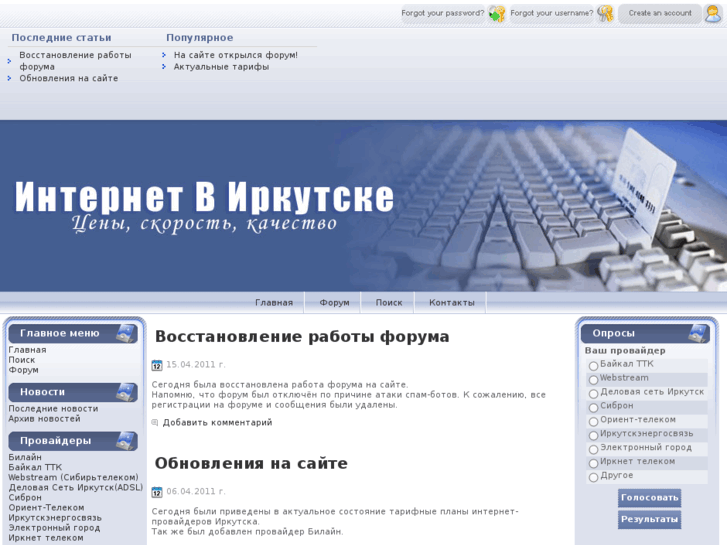Click Форум in the left main menu
This screenshot has height=545, width=727.
(23, 370)
